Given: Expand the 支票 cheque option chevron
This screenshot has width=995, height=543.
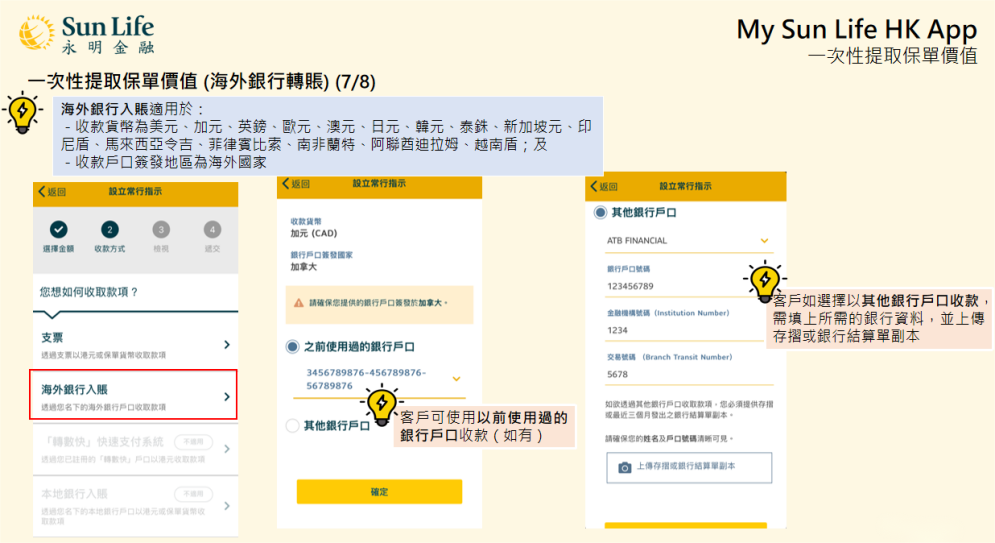Looking at the screenshot, I should click(x=227, y=344).
